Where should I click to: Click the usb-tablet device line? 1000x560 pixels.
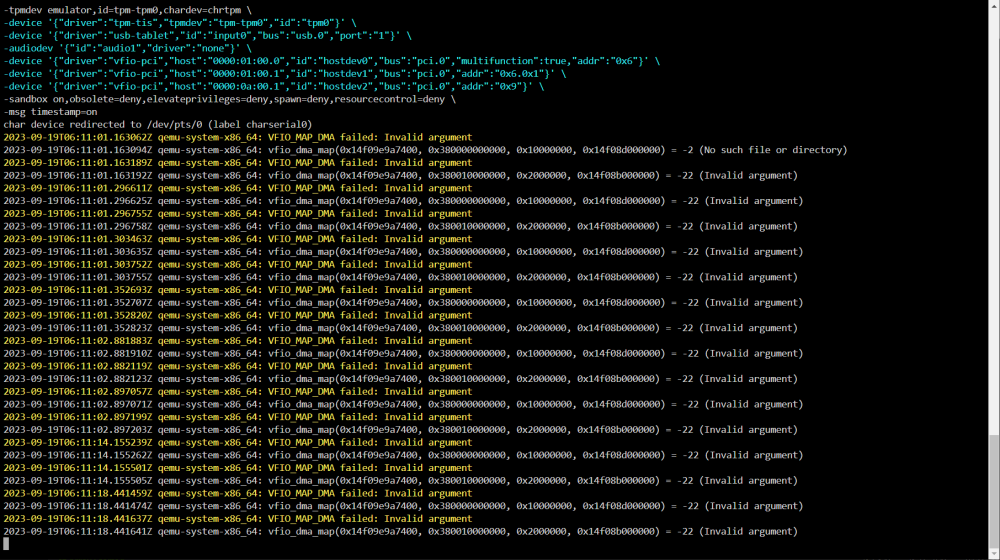[207, 36]
